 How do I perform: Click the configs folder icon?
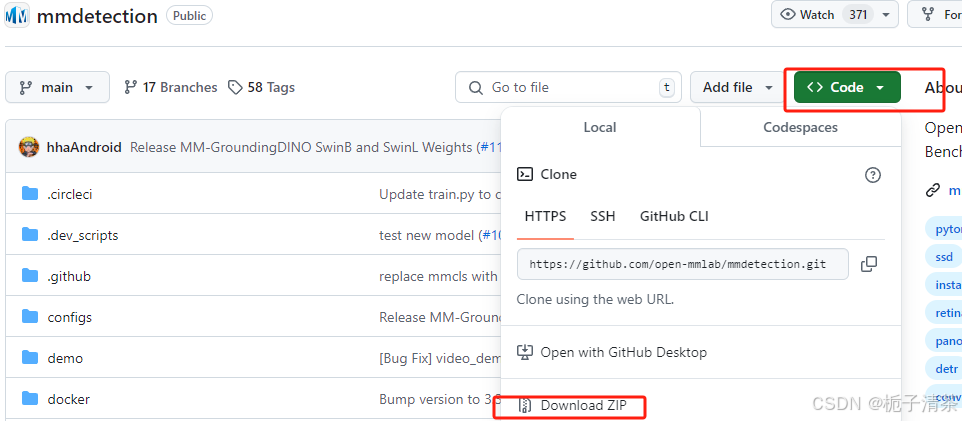30,317
